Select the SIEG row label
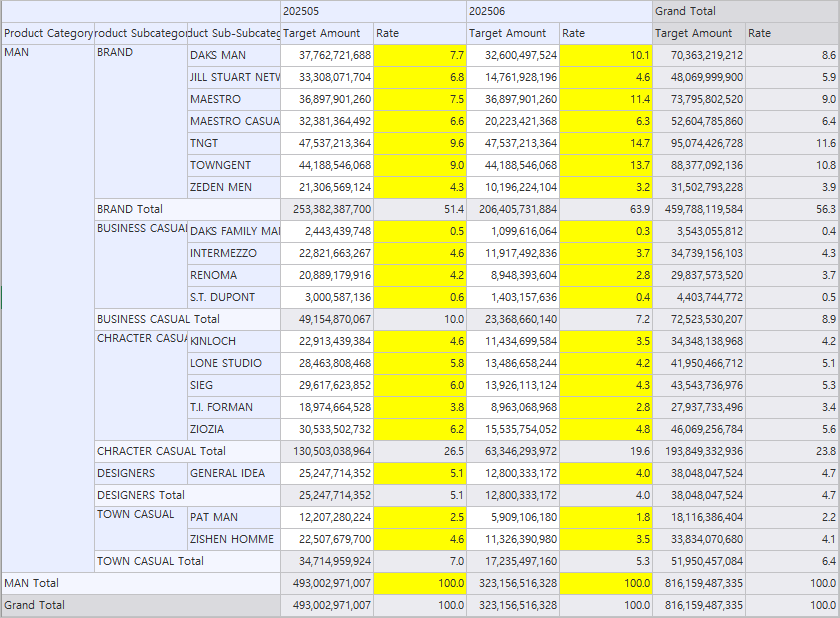Viewport: 840px width, 618px height. click(x=234, y=385)
